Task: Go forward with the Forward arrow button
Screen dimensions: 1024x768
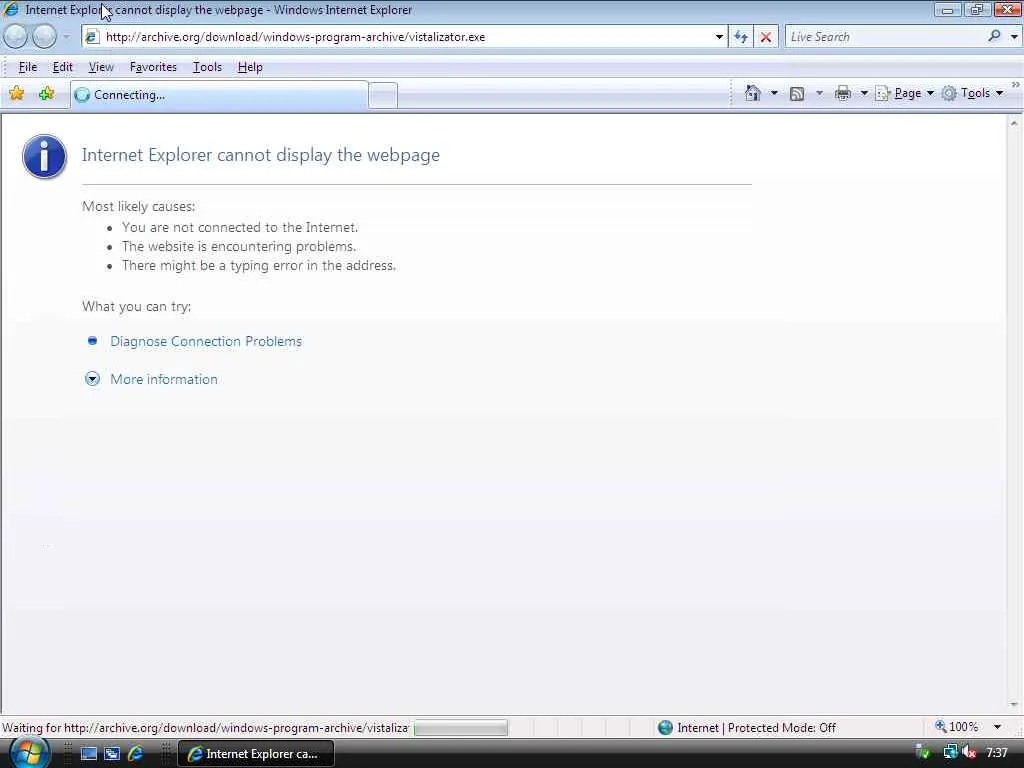Action: [44, 37]
